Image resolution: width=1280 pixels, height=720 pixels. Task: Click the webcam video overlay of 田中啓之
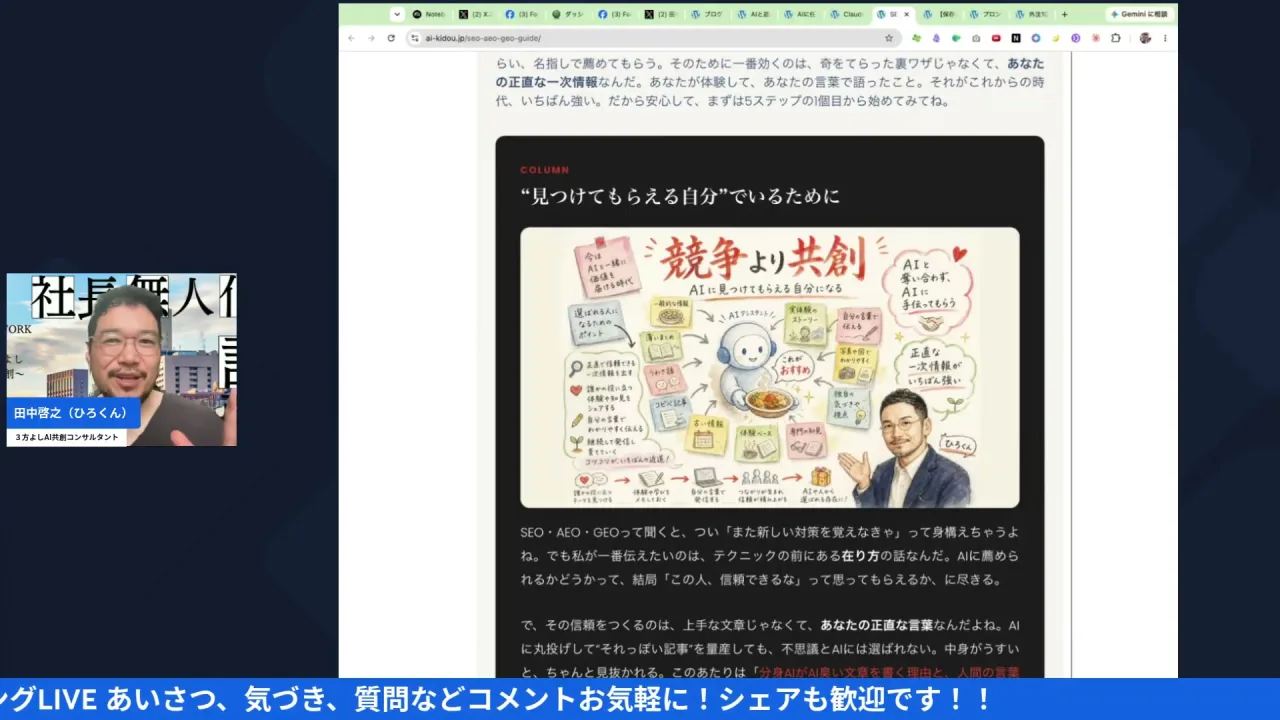(122, 359)
